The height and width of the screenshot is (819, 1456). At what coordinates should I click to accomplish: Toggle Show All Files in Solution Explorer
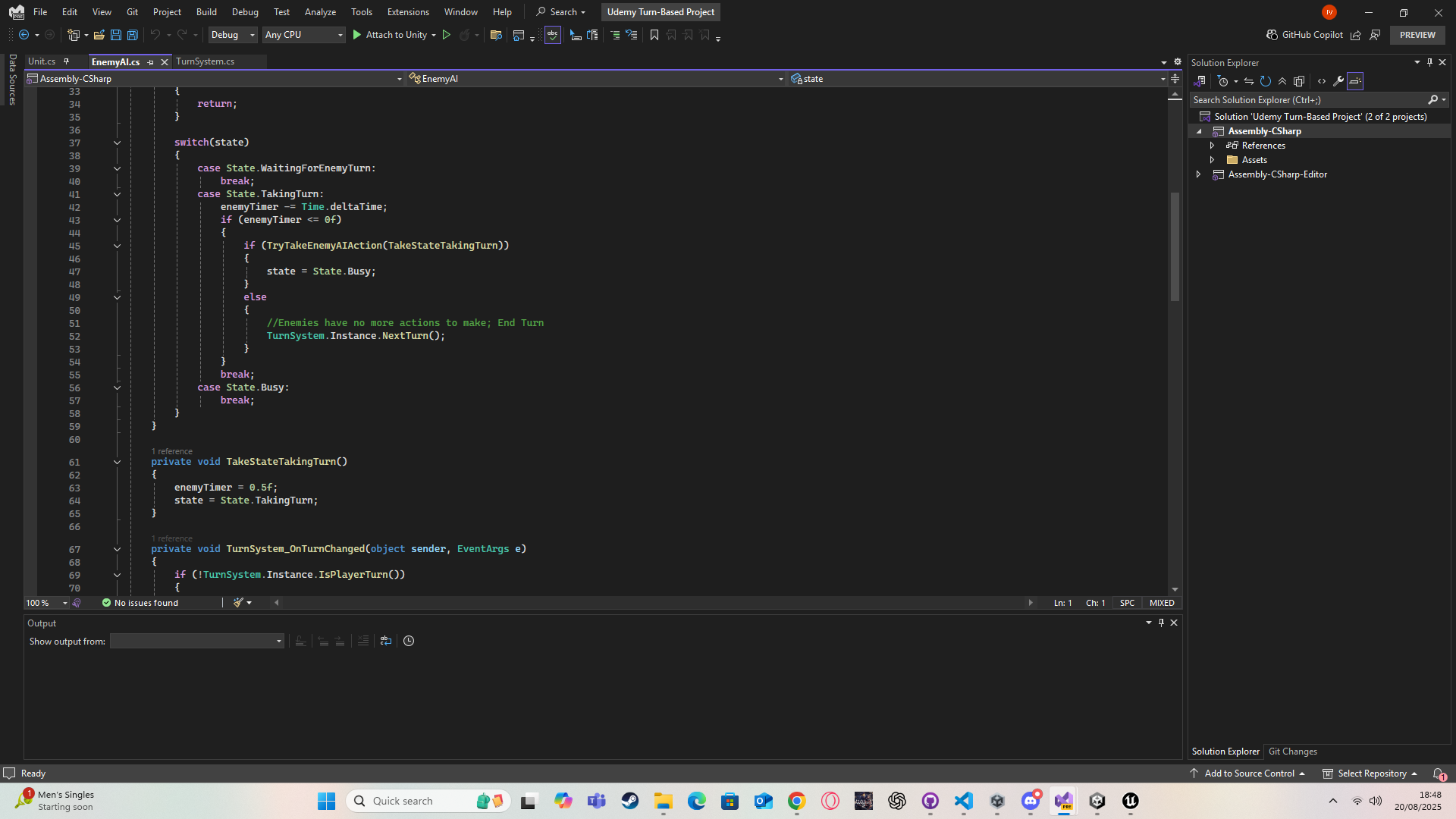click(1299, 81)
